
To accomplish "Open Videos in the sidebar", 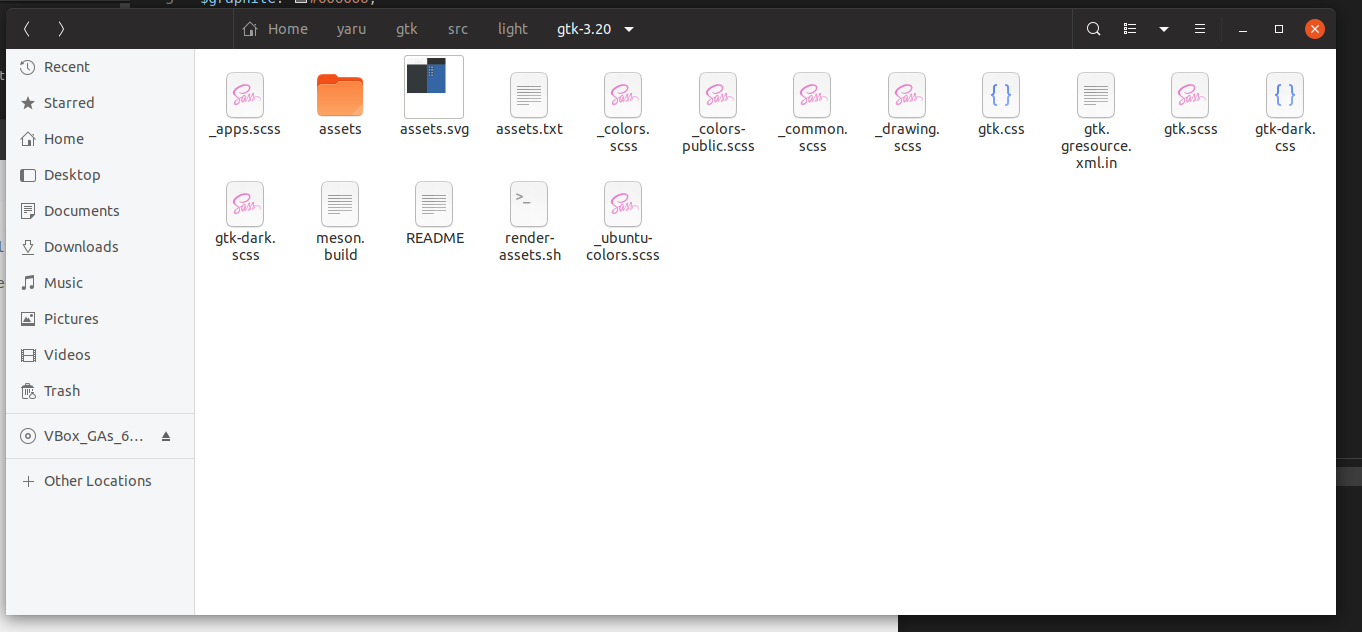I will click(x=100, y=355).
